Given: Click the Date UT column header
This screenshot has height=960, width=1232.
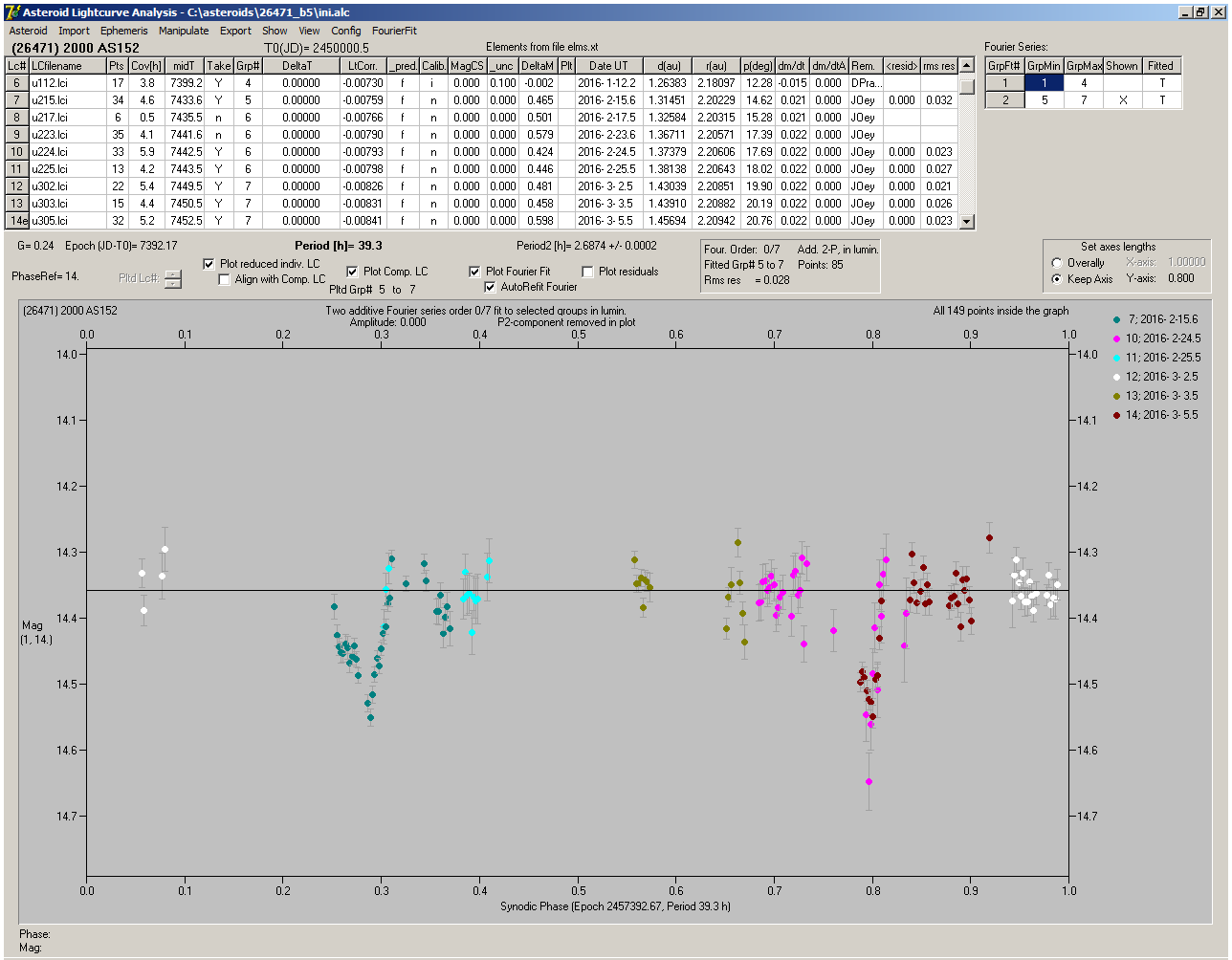Looking at the screenshot, I should [x=608, y=66].
